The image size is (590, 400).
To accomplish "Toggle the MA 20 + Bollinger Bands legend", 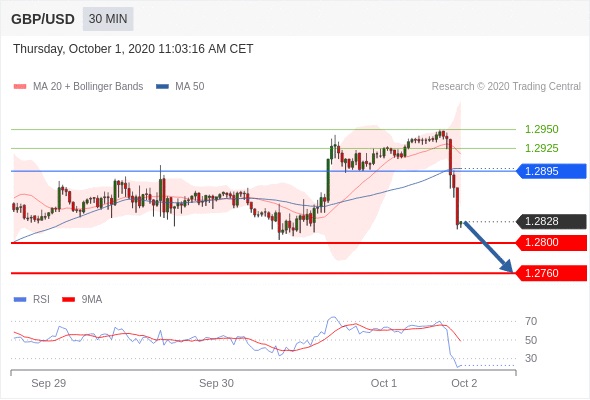I will 88,87.
